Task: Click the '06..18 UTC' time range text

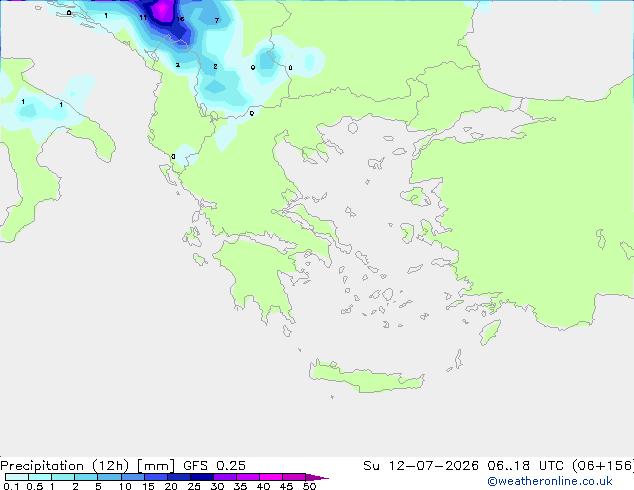Action: click(525, 466)
